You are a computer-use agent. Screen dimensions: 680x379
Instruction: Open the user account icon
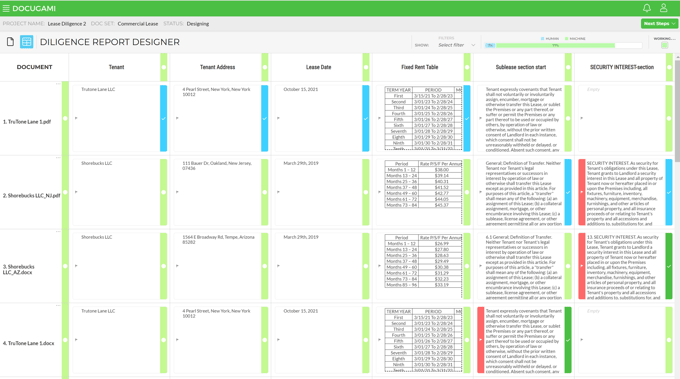(x=664, y=8)
